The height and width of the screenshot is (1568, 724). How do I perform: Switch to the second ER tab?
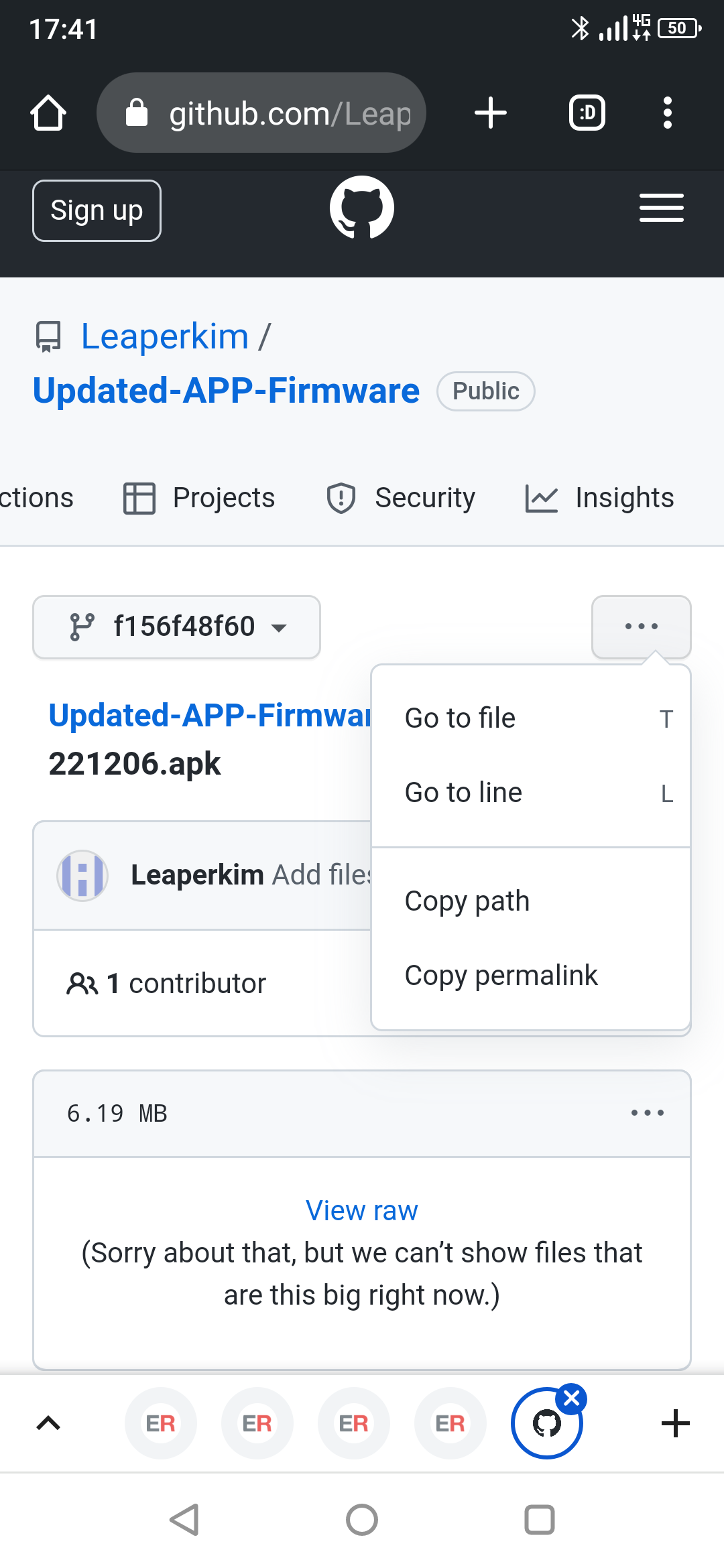tap(257, 1423)
